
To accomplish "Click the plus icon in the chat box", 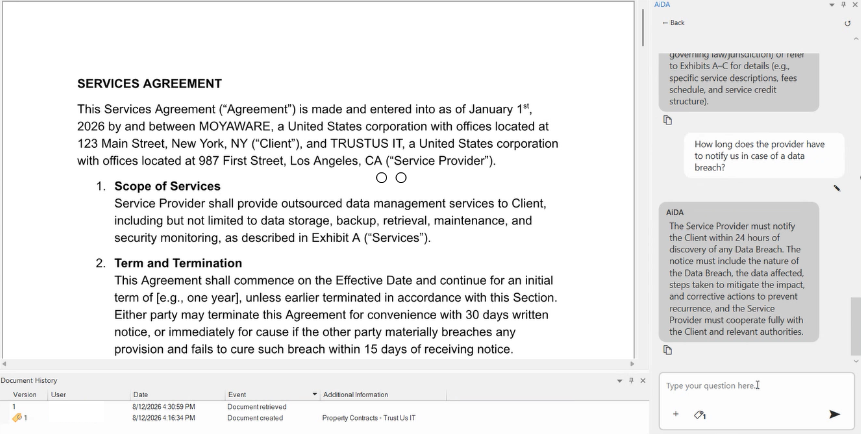I will pos(675,414).
